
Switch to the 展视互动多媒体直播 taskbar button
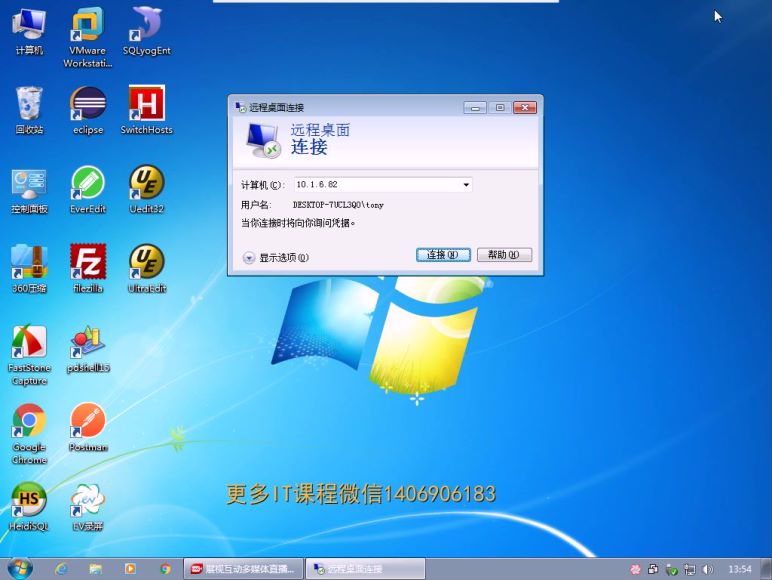[244, 569]
